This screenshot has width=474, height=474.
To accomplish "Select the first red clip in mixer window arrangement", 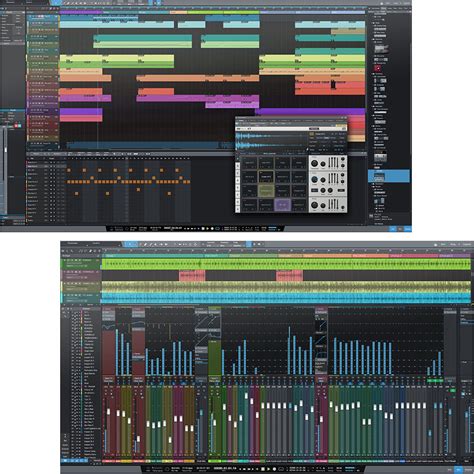I will pos(192,276).
